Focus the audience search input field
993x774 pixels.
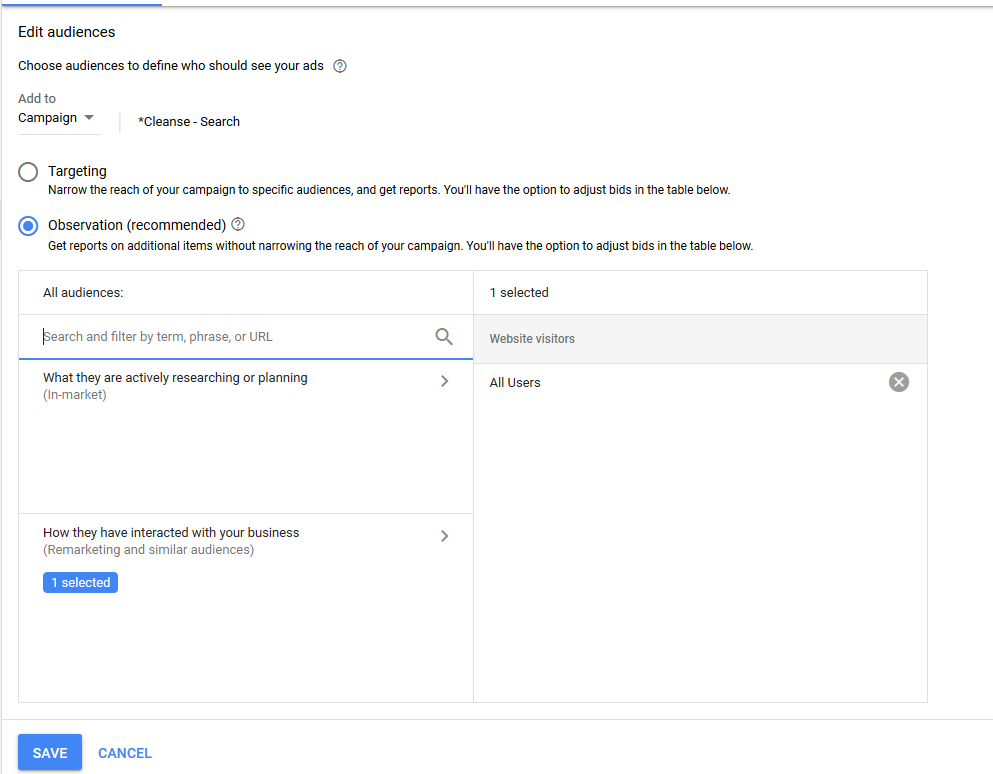click(x=234, y=336)
